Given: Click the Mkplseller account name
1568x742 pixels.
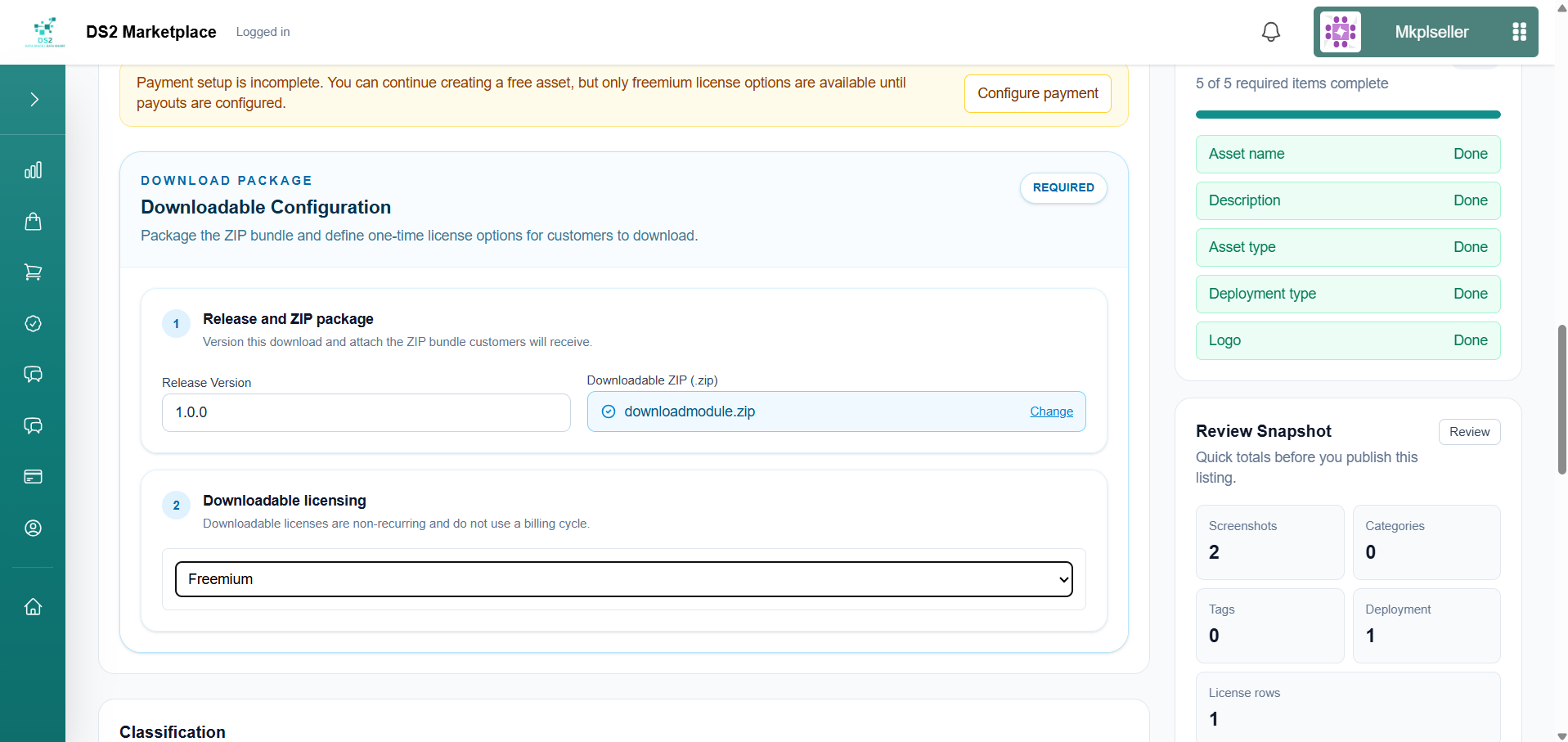Looking at the screenshot, I should coord(1431,32).
